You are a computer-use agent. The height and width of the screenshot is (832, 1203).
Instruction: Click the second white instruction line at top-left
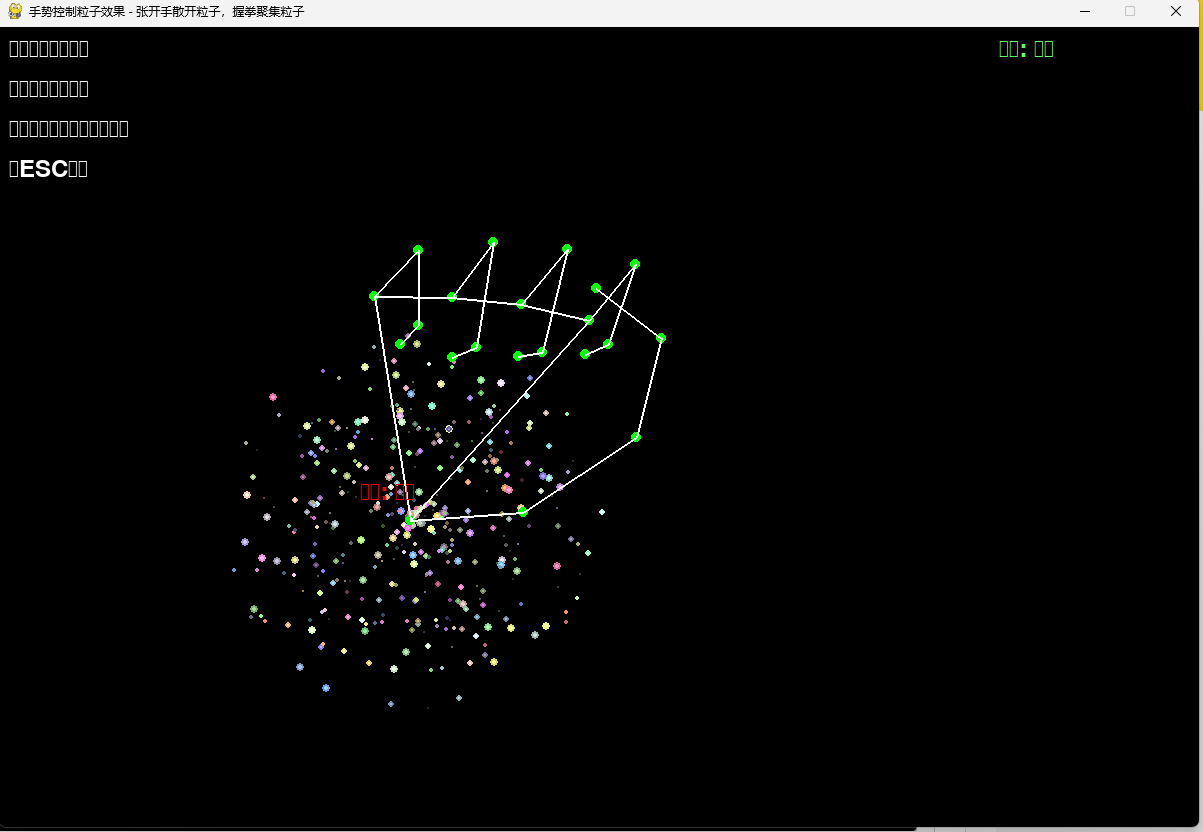point(48,88)
